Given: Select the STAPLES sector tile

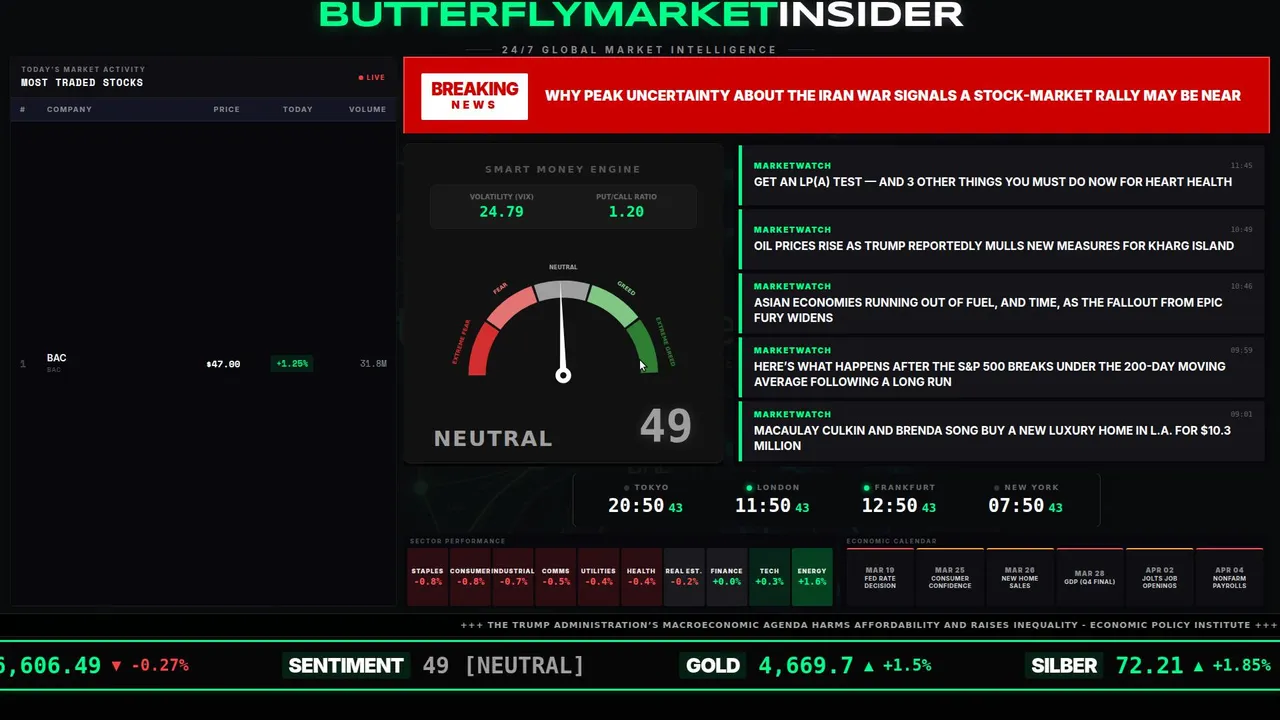Looking at the screenshot, I should (428, 576).
